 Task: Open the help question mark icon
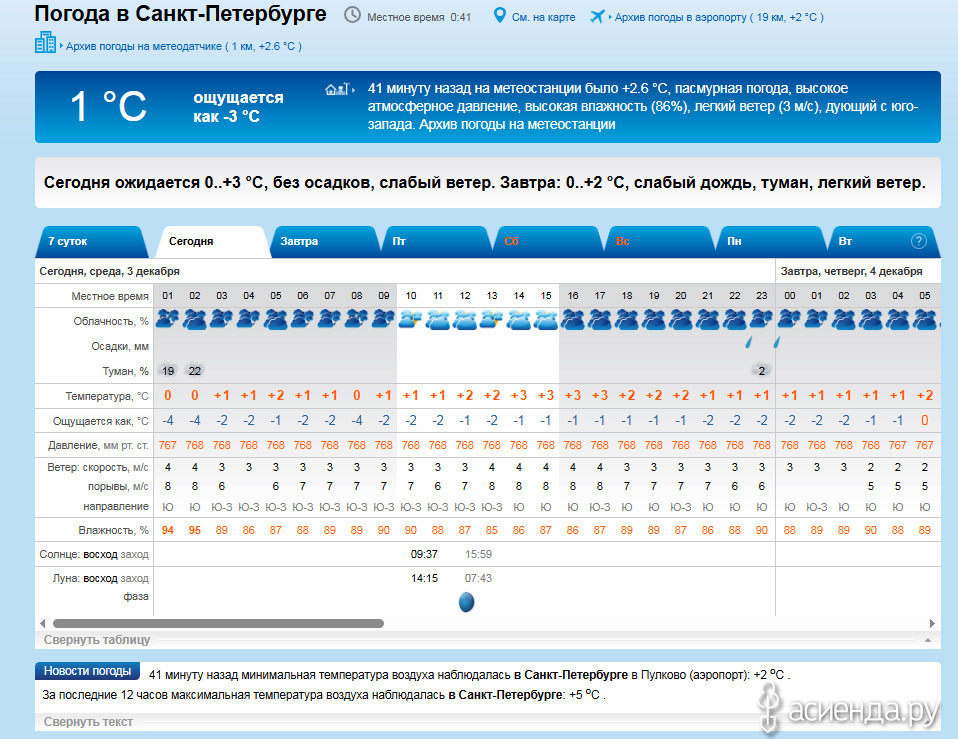[918, 241]
